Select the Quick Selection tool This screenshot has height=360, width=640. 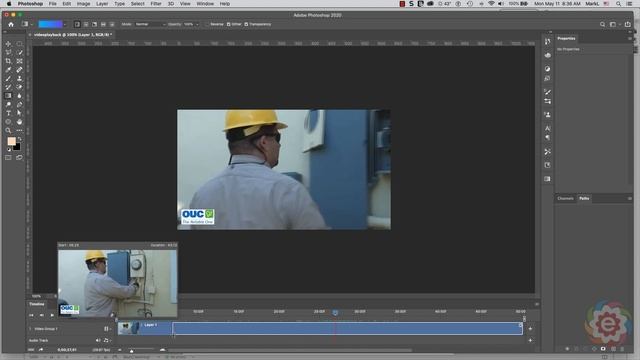tap(19, 52)
